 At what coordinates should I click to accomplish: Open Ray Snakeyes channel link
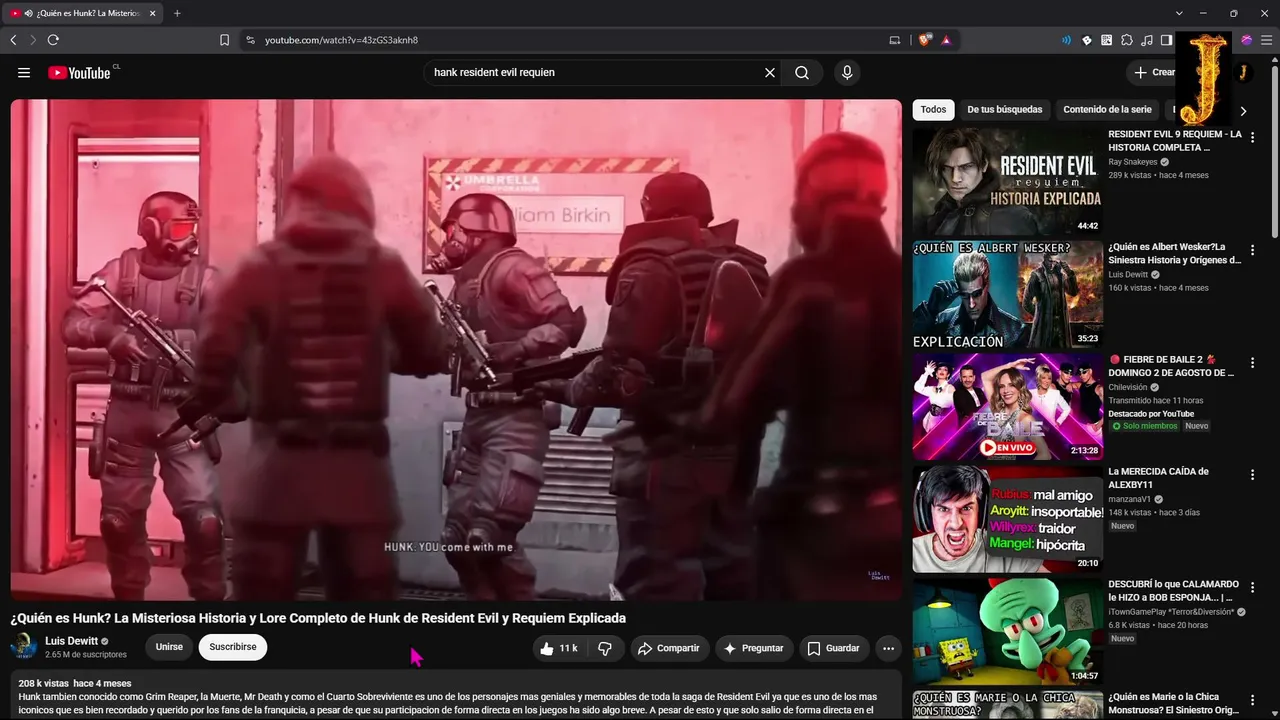pos(1133,162)
